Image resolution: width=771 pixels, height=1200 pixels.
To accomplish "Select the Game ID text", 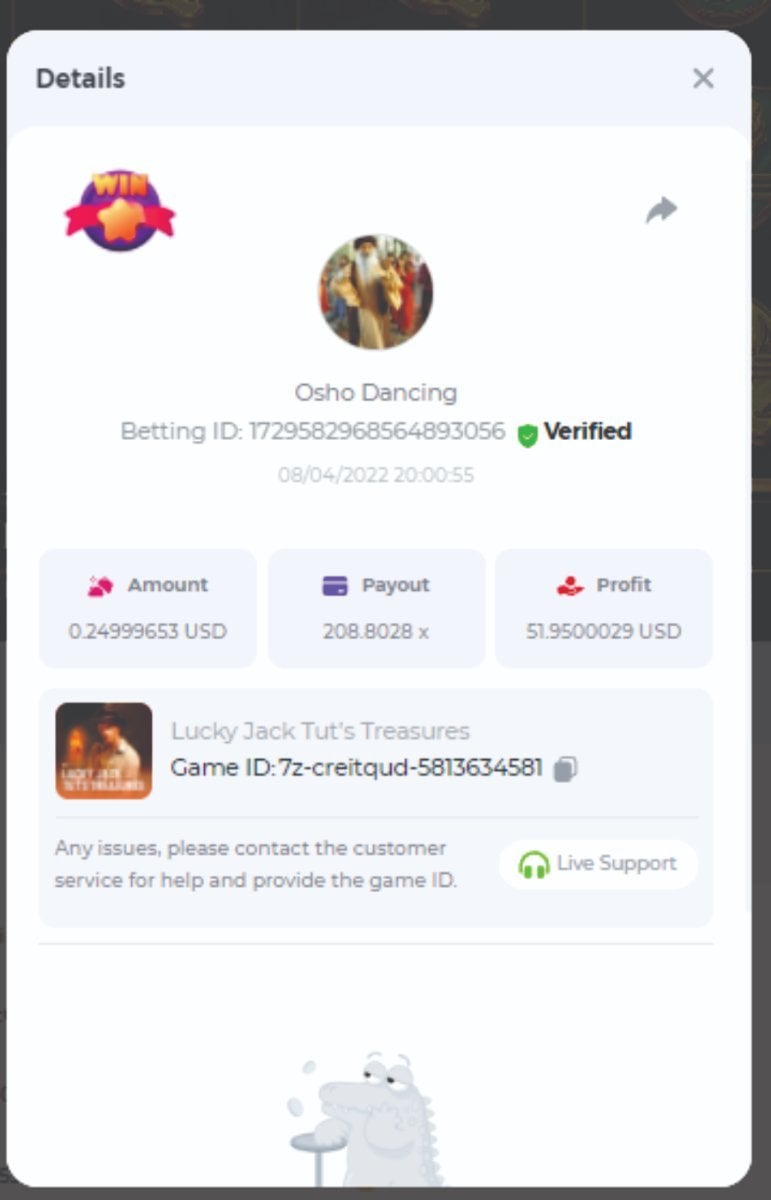I will coord(357,768).
